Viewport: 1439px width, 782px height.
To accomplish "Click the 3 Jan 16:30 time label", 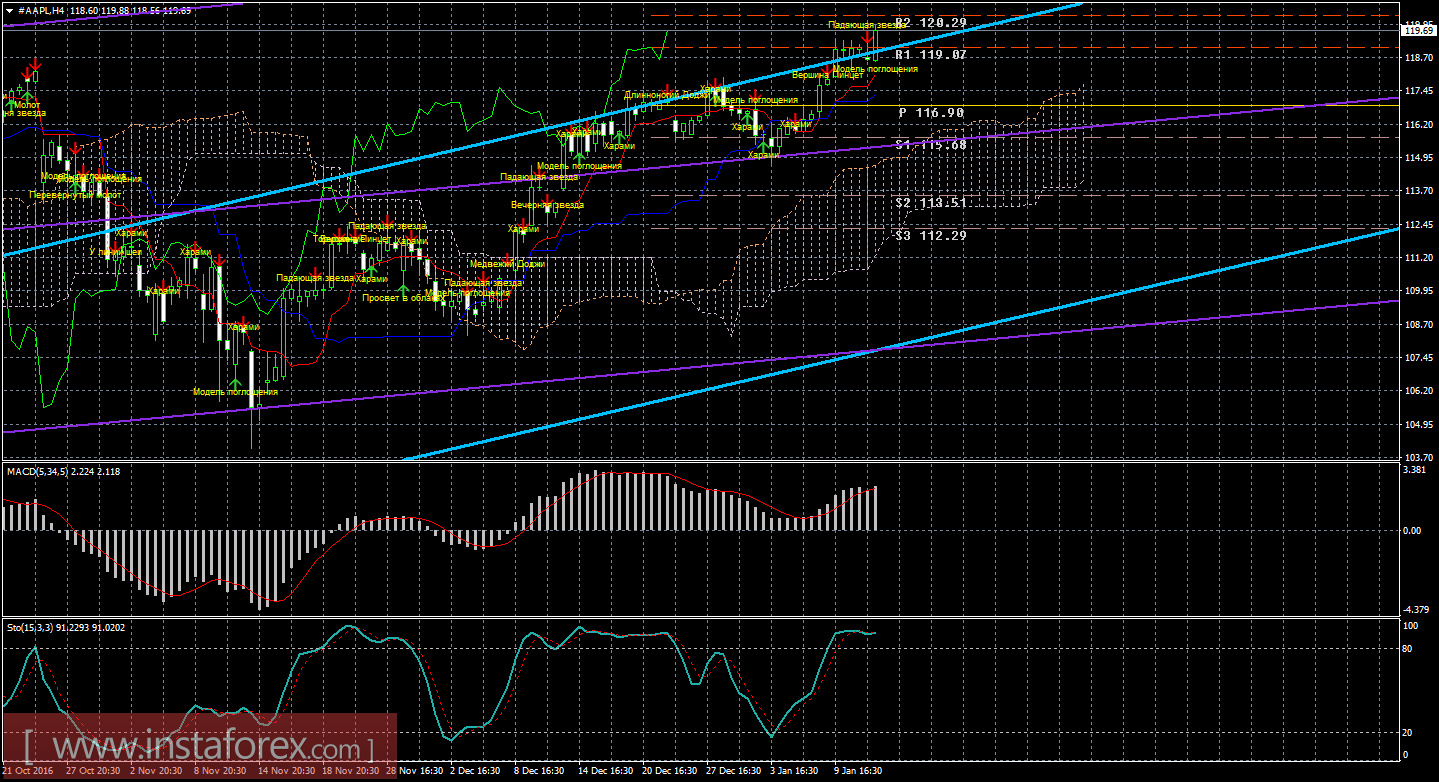I will click(794, 772).
